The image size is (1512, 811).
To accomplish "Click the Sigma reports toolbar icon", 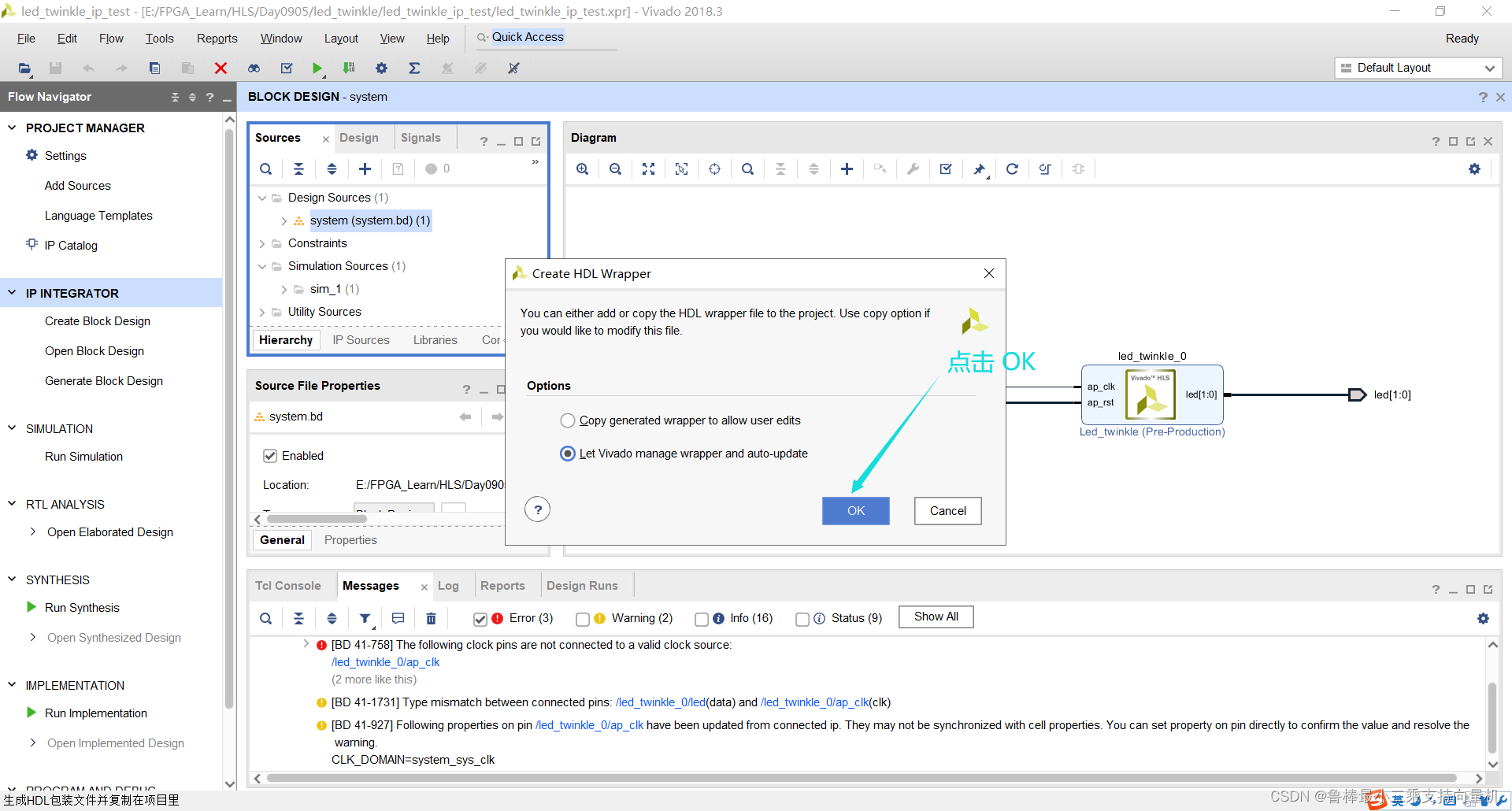I will point(414,69).
